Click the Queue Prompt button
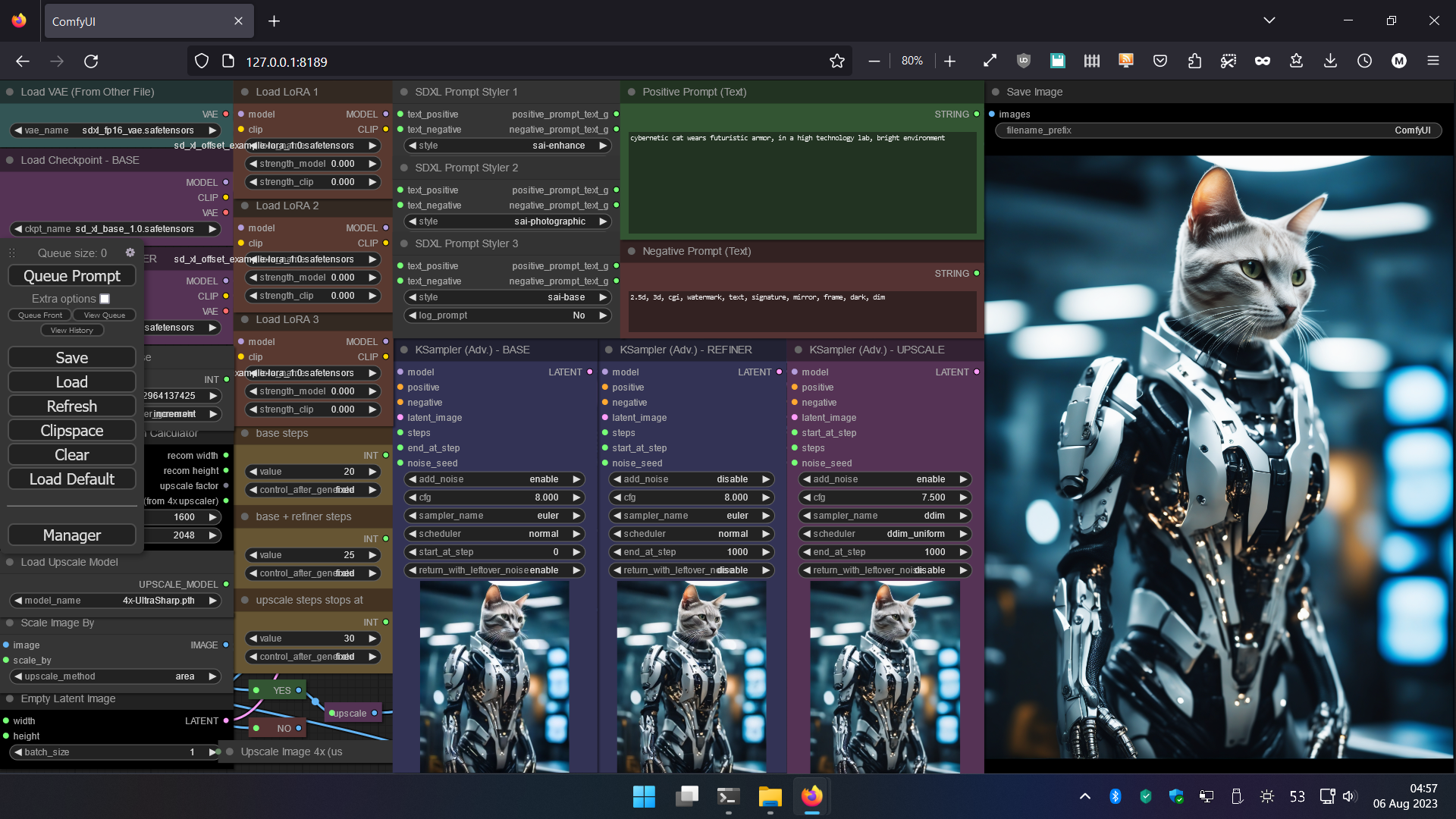 pos(72,276)
